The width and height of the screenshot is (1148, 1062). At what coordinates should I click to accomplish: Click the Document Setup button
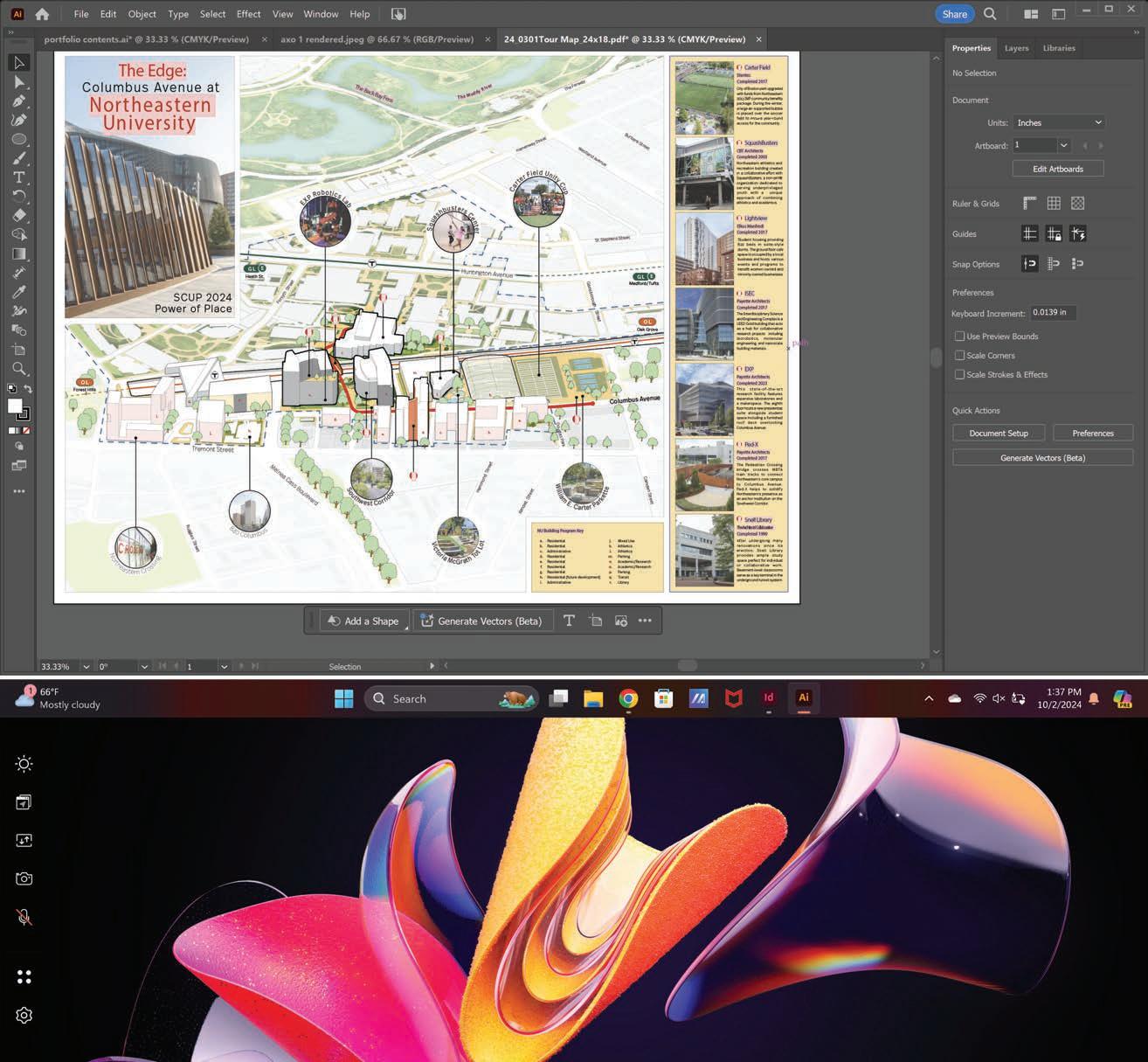tap(999, 433)
